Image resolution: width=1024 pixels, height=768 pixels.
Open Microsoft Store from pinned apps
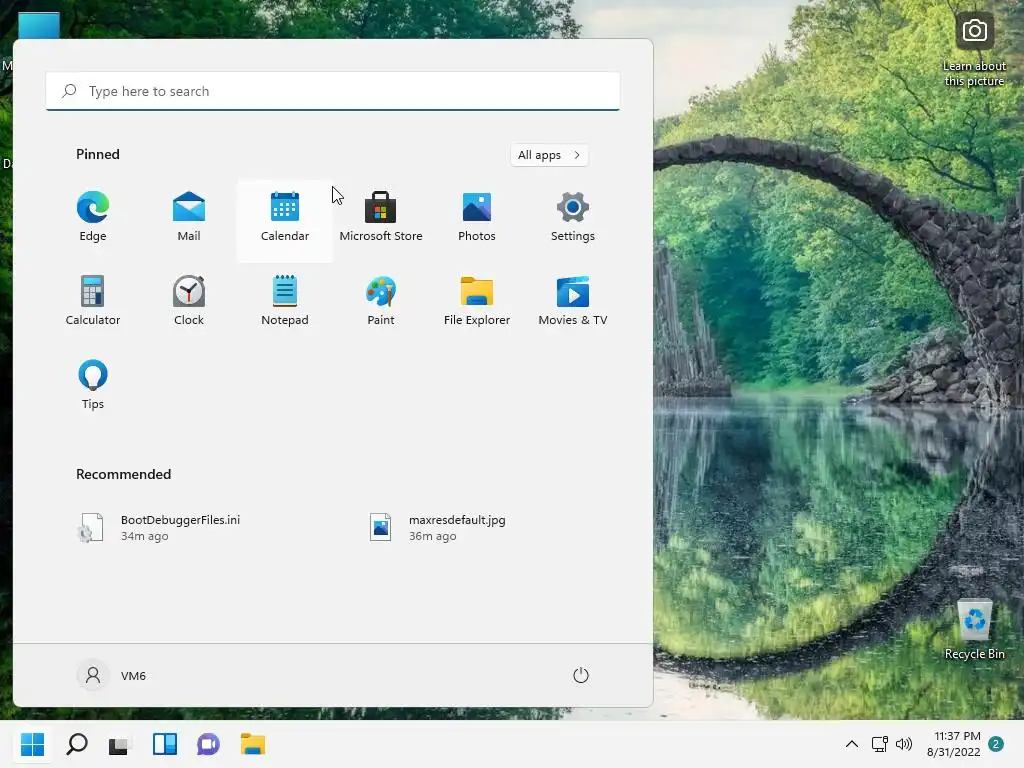tap(381, 218)
